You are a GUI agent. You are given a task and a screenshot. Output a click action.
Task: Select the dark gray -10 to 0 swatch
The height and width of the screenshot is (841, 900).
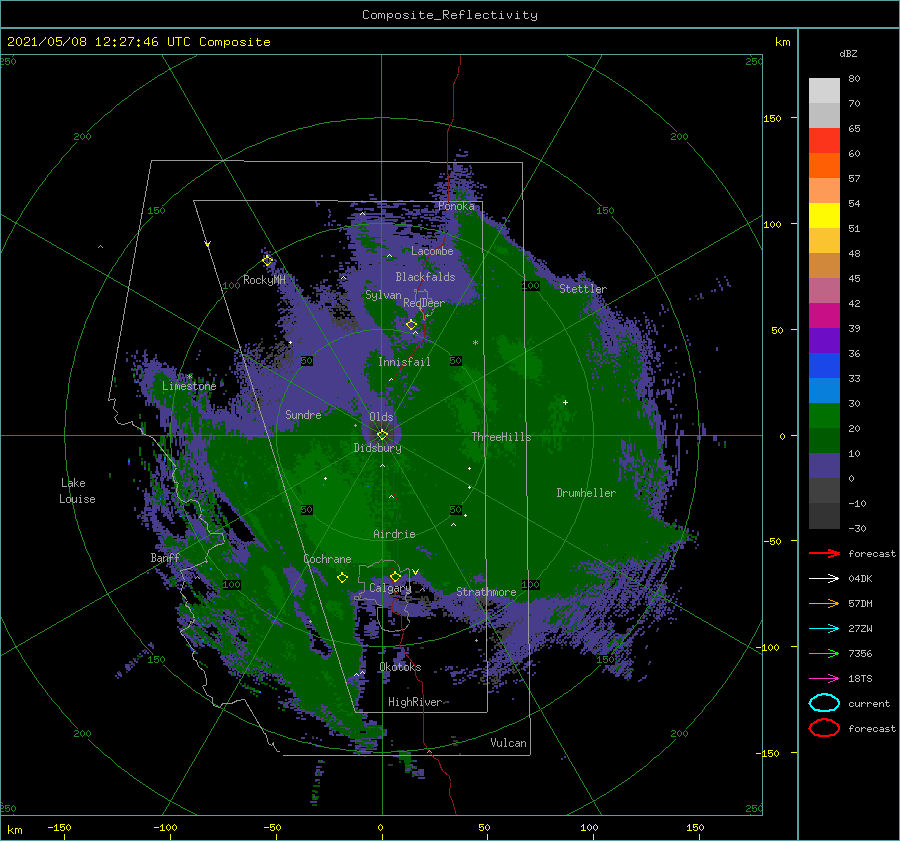click(824, 490)
